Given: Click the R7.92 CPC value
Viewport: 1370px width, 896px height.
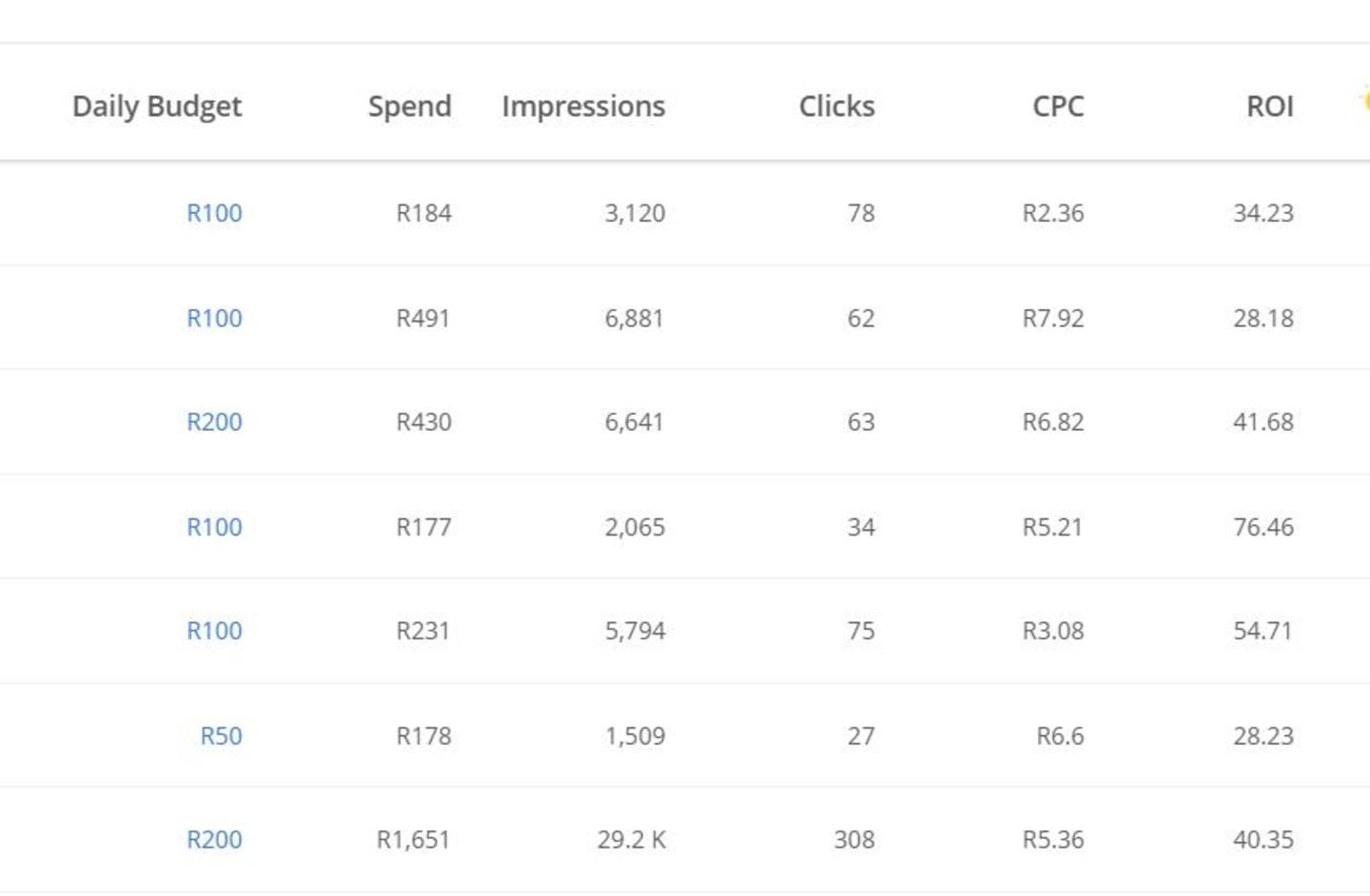Looking at the screenshot, I should point(1052,318).
